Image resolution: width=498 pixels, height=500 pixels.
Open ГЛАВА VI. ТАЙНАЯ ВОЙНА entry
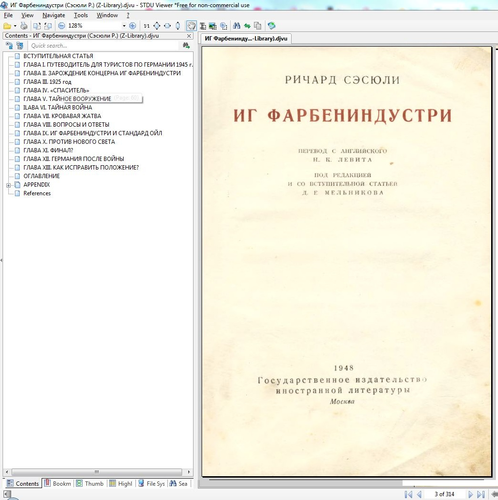pos(58,107)
